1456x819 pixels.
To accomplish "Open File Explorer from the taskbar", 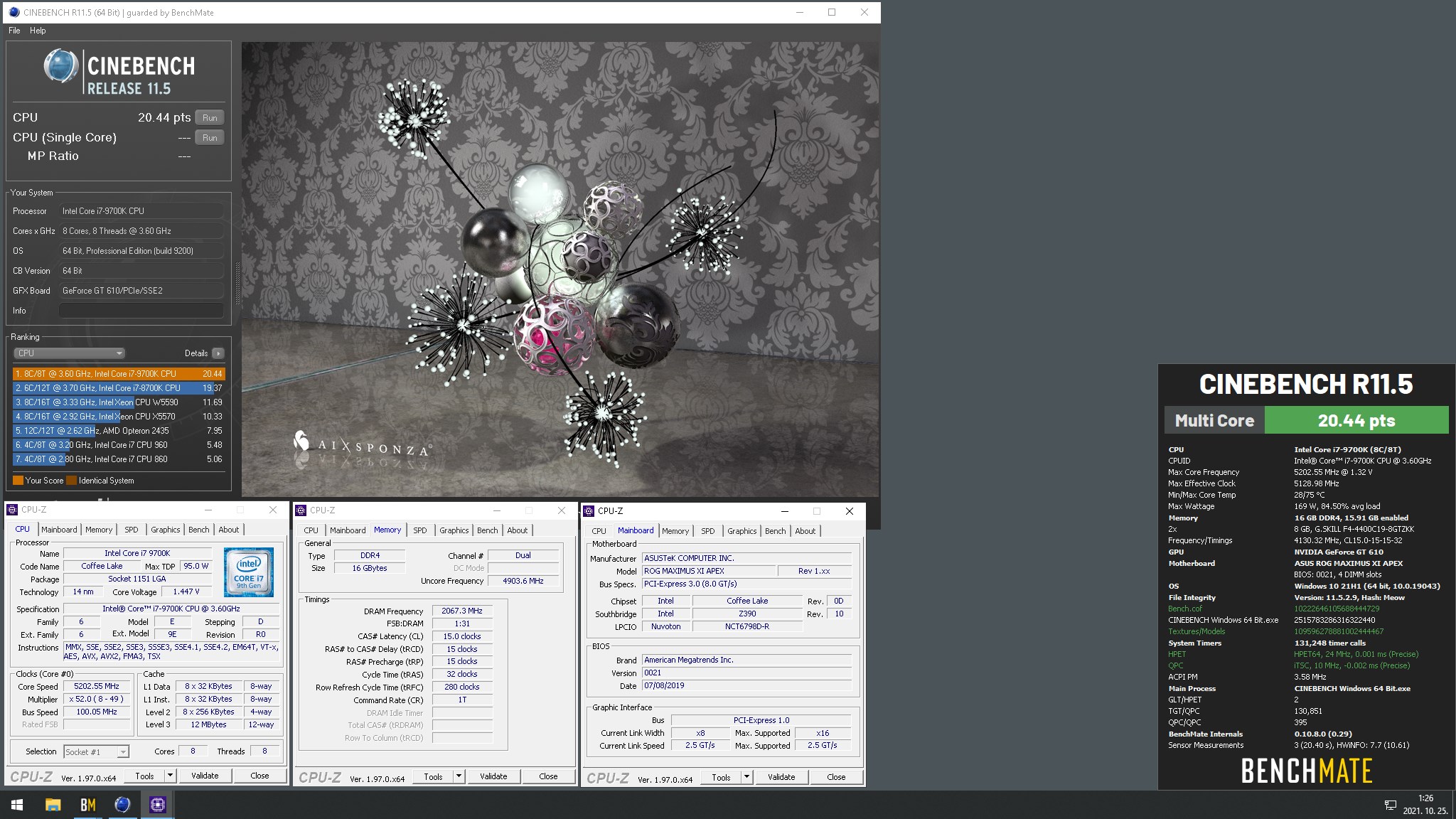I will tap(53, 805).
